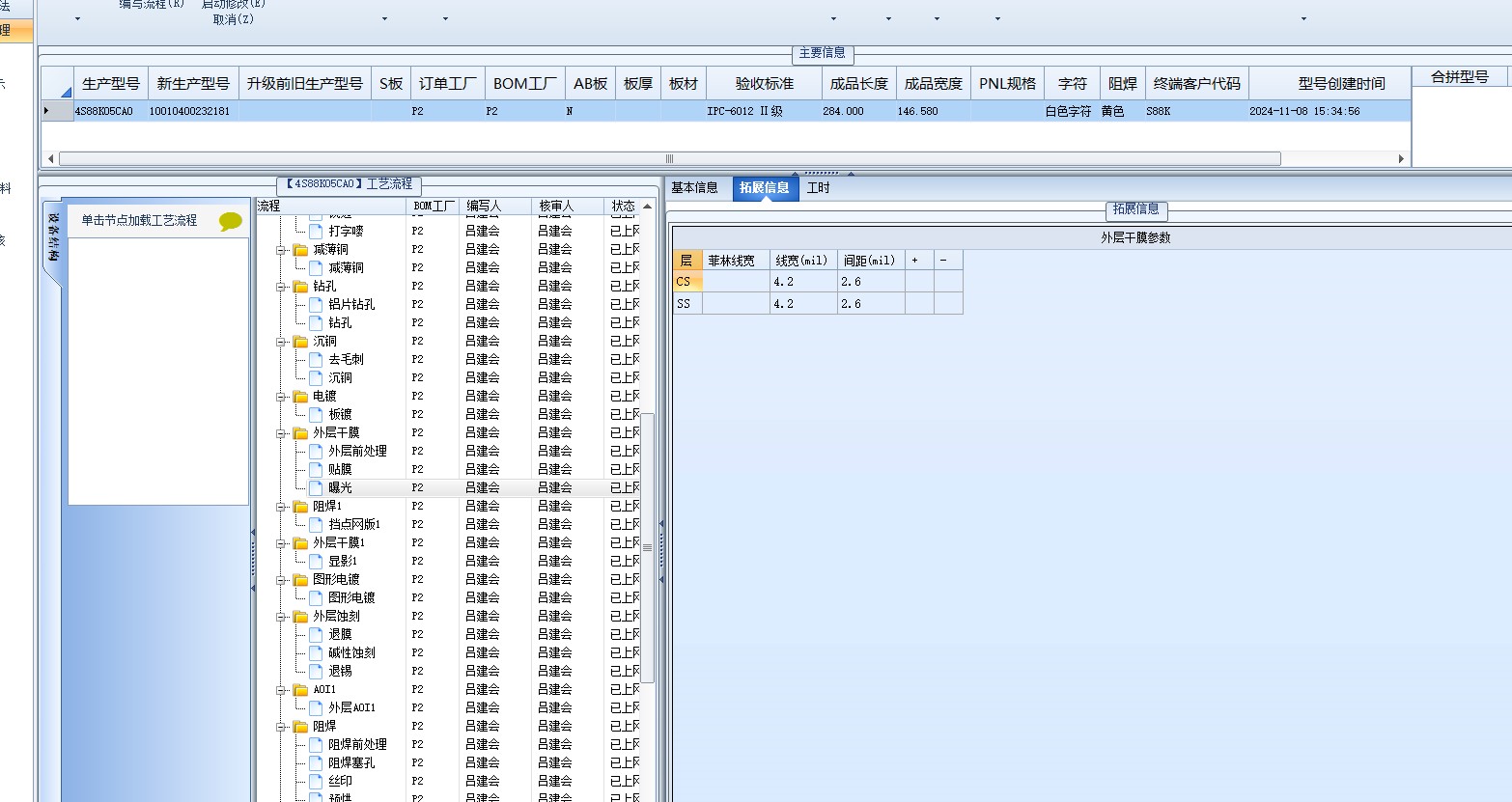Click the 钻孔 folder icon
Image resolution: width=1512 pixels, height=802 pixels.
300,287
